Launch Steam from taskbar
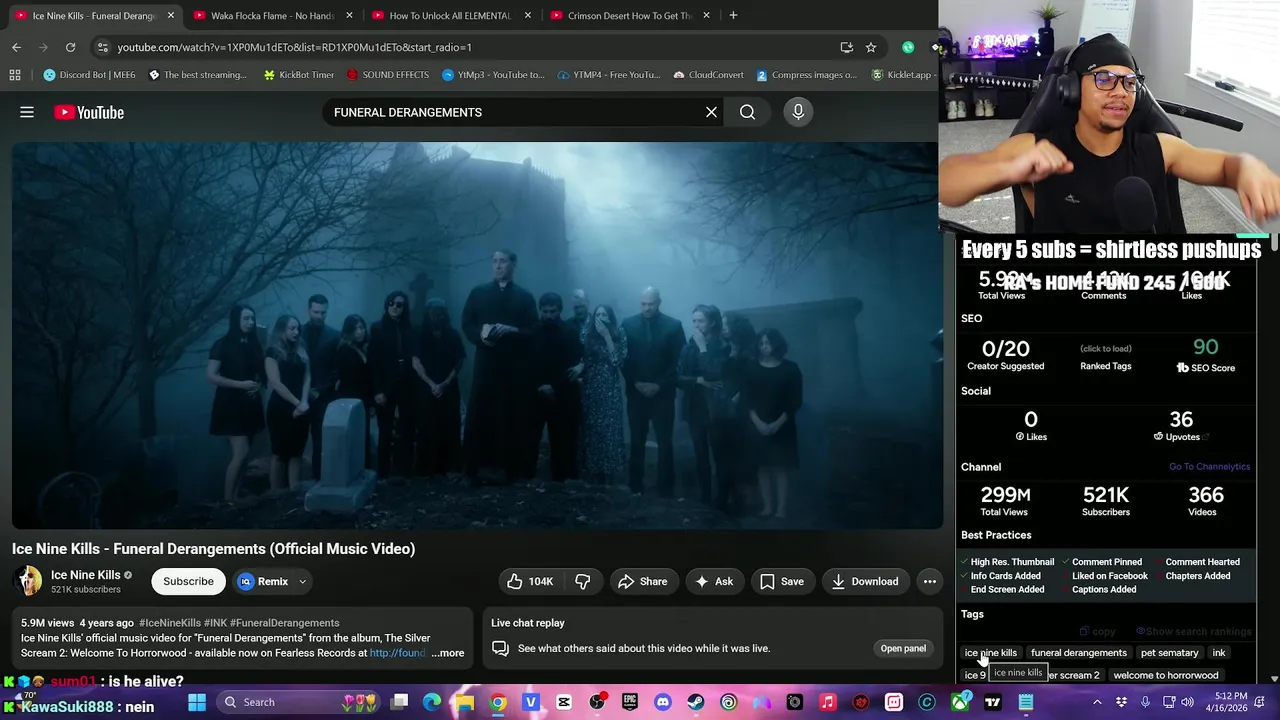Screen dimensions: 1280x720 (x=696, y=702)
